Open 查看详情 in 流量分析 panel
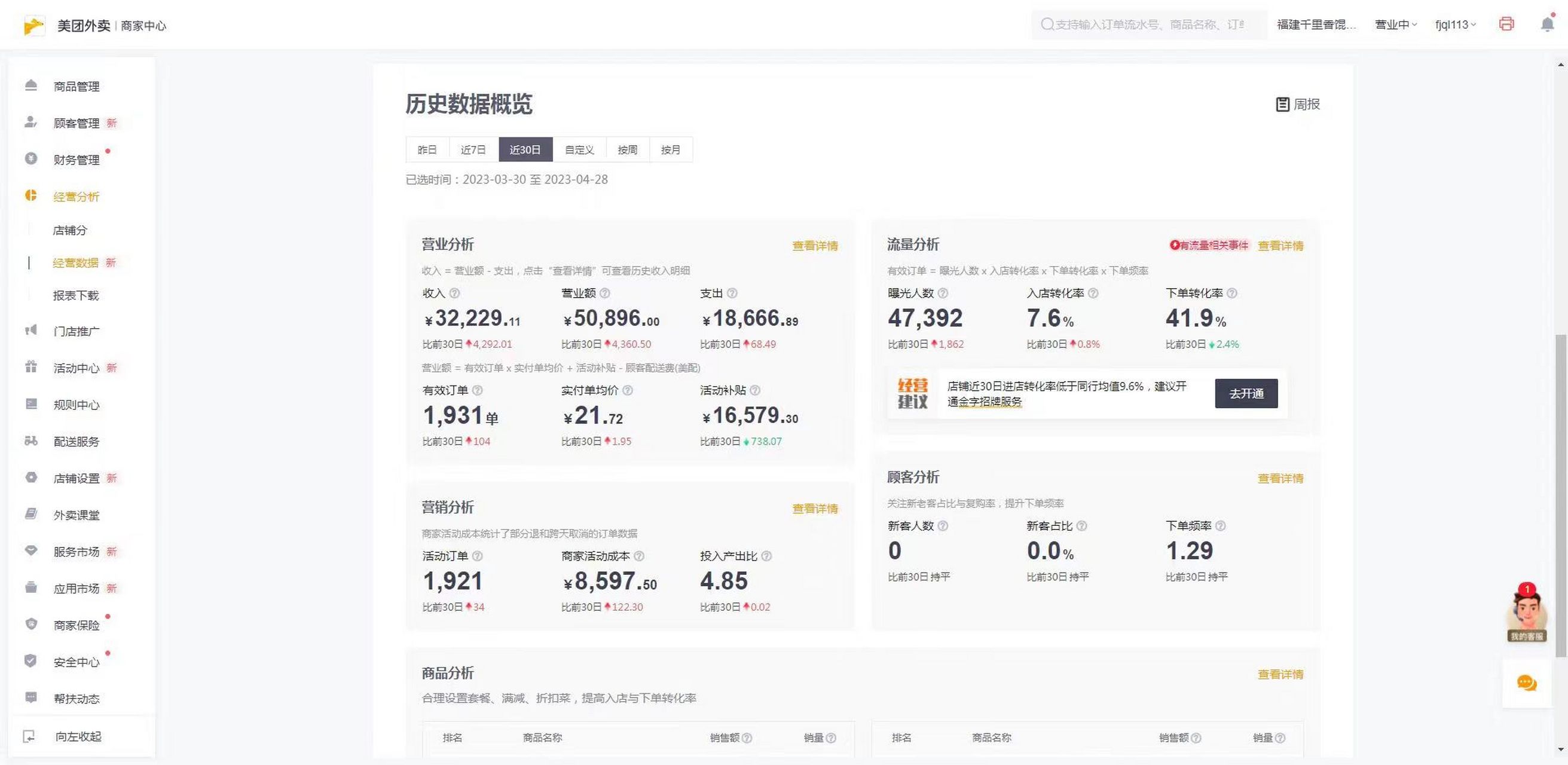 (x=1280, y=245)
